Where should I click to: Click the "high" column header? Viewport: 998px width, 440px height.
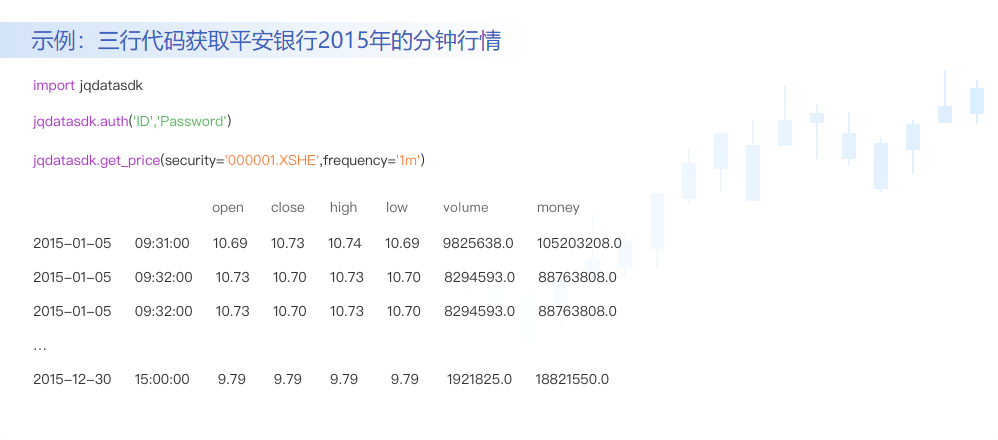(344, 208)
